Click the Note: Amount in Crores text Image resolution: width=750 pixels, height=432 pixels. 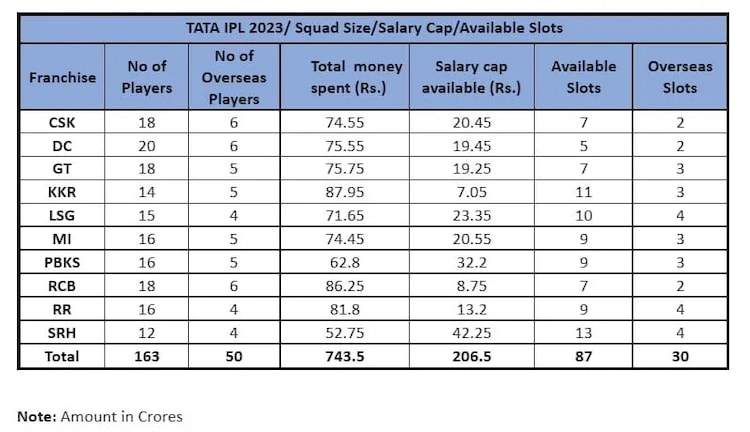tap(100, 415)
